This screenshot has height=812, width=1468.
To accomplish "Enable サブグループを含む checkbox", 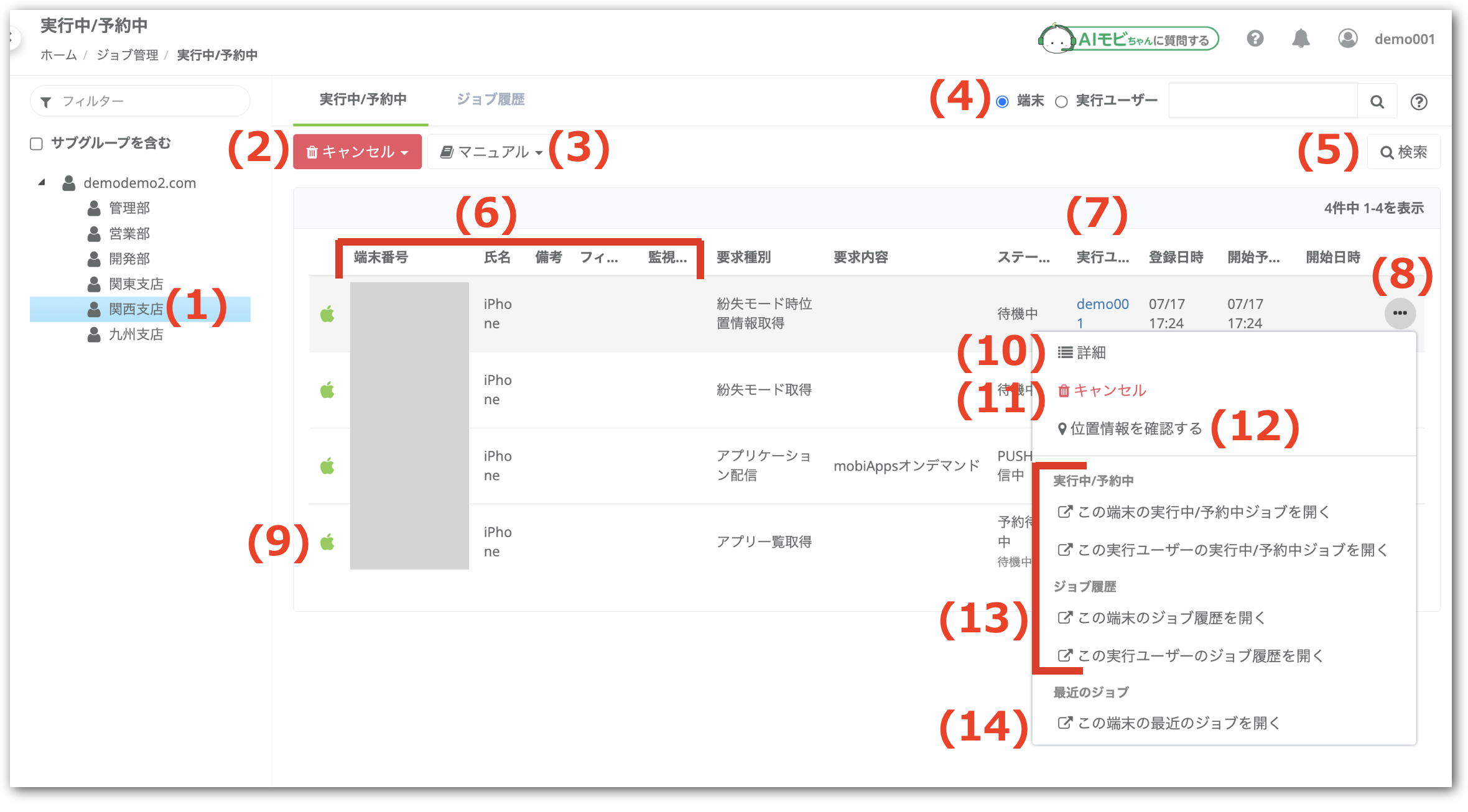I will click(x=36, y=144).
